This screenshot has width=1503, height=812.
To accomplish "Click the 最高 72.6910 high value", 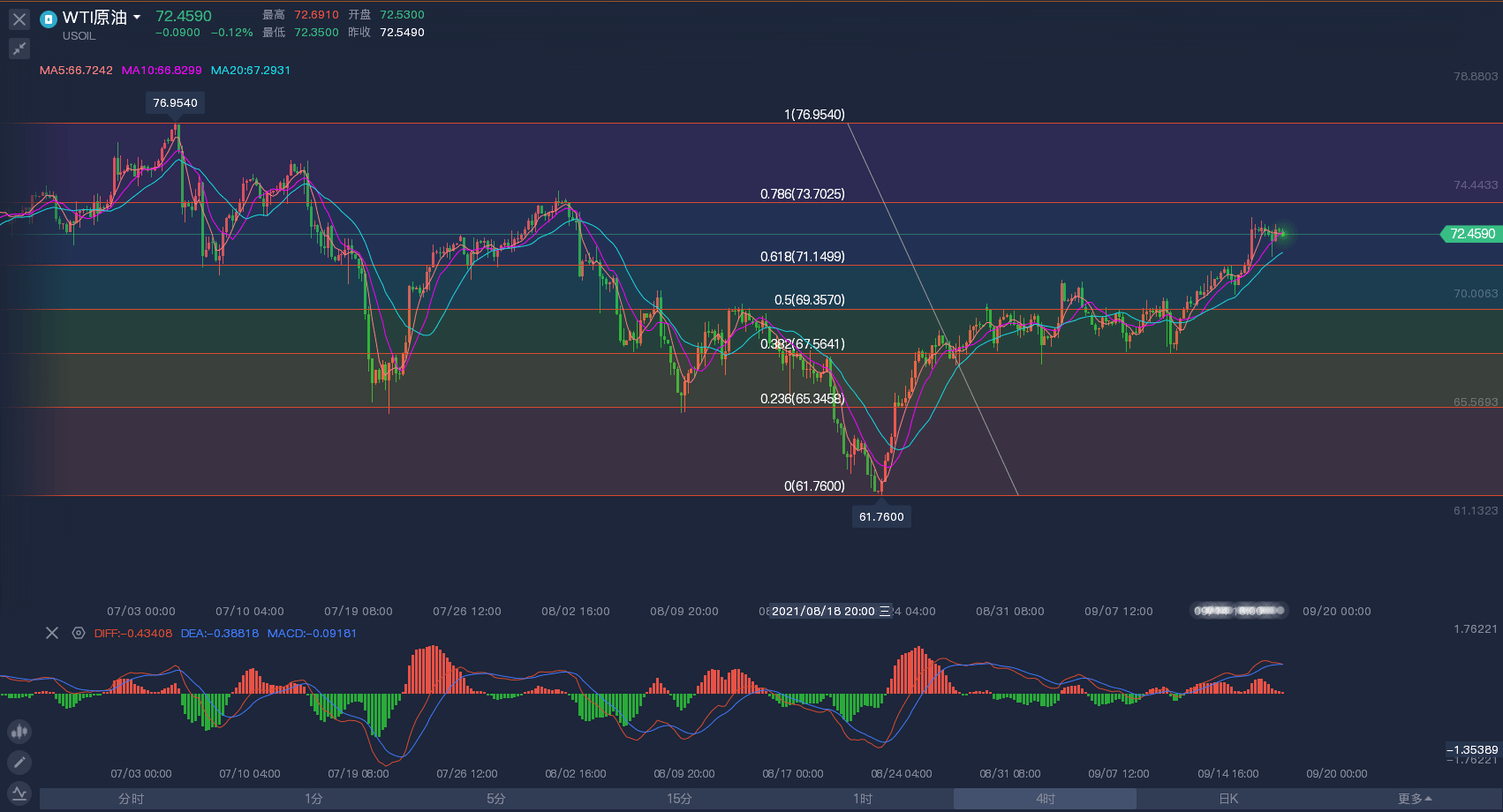I will [x=316, y=15].
